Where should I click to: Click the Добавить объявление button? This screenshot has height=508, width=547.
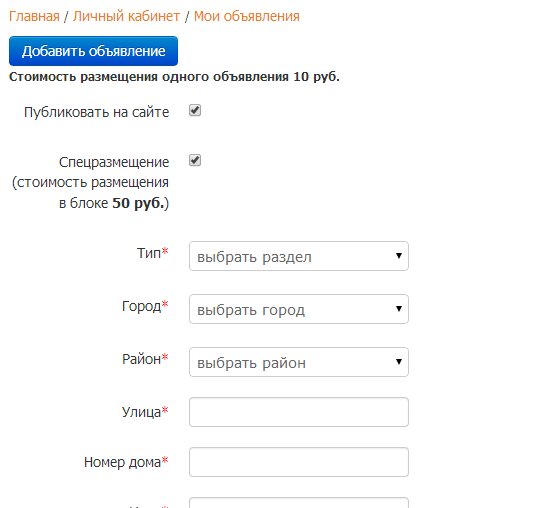point(93,51)
